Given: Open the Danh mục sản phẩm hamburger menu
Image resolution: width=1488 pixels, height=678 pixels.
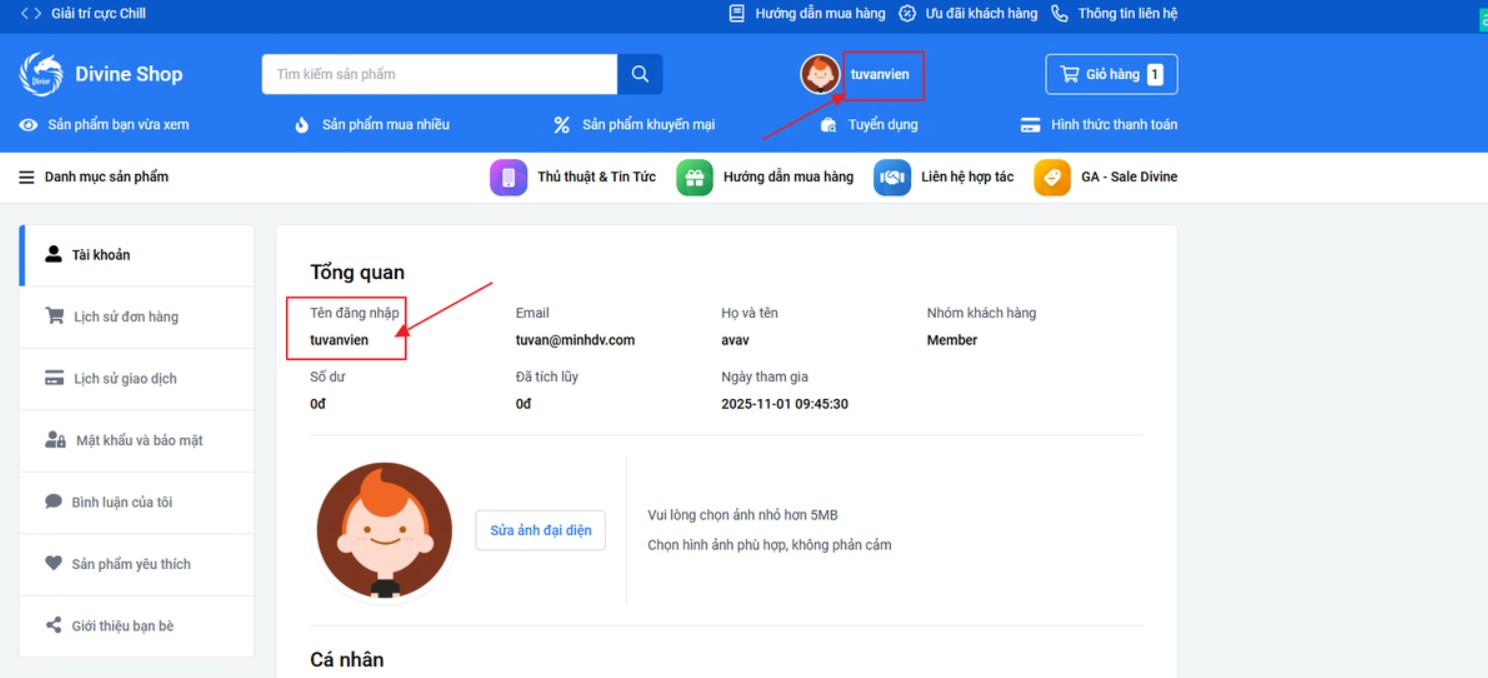Looking at the screenshot, I should (x=27, y=177).
